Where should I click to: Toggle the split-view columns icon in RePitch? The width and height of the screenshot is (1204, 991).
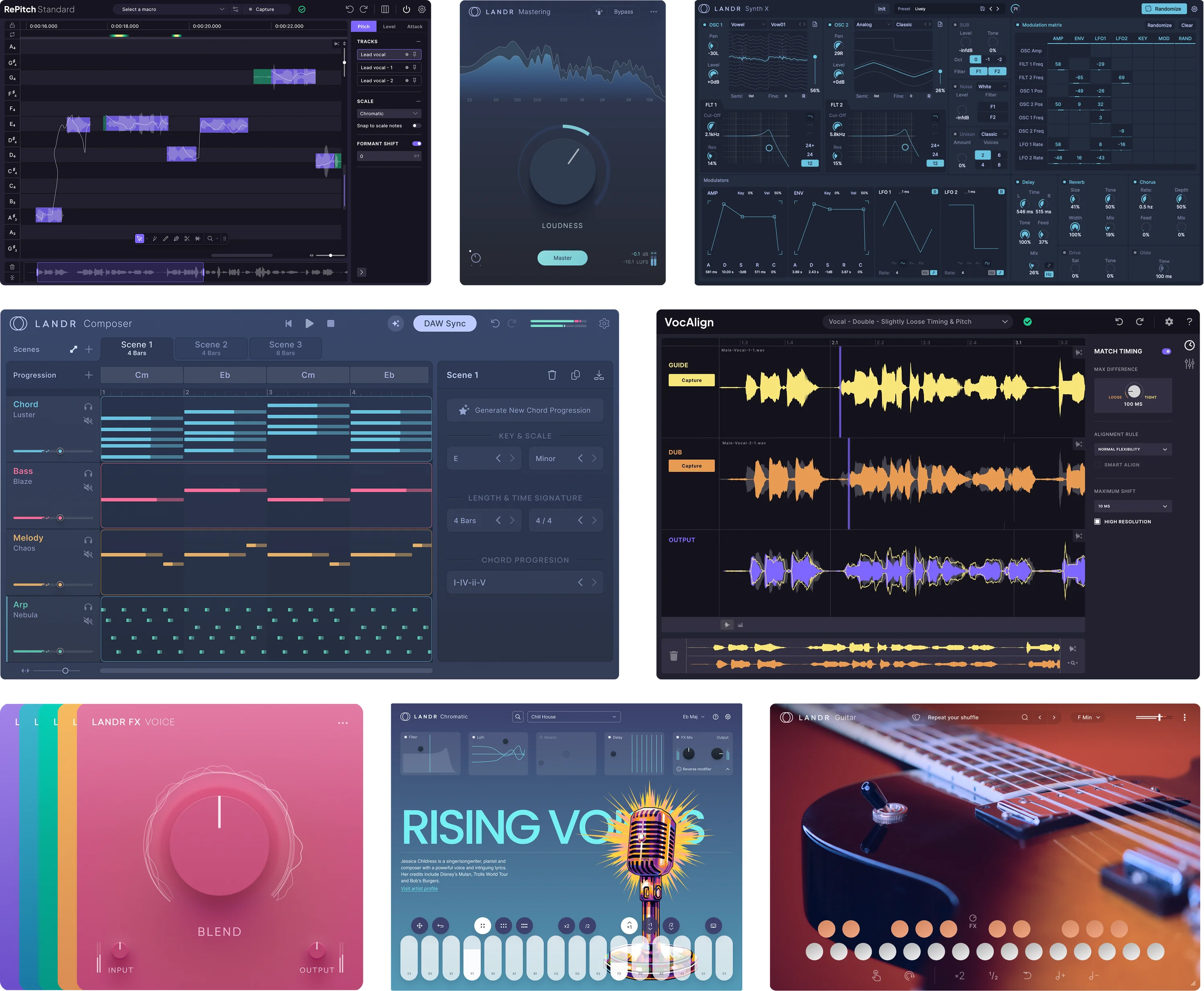click(385, 9)
